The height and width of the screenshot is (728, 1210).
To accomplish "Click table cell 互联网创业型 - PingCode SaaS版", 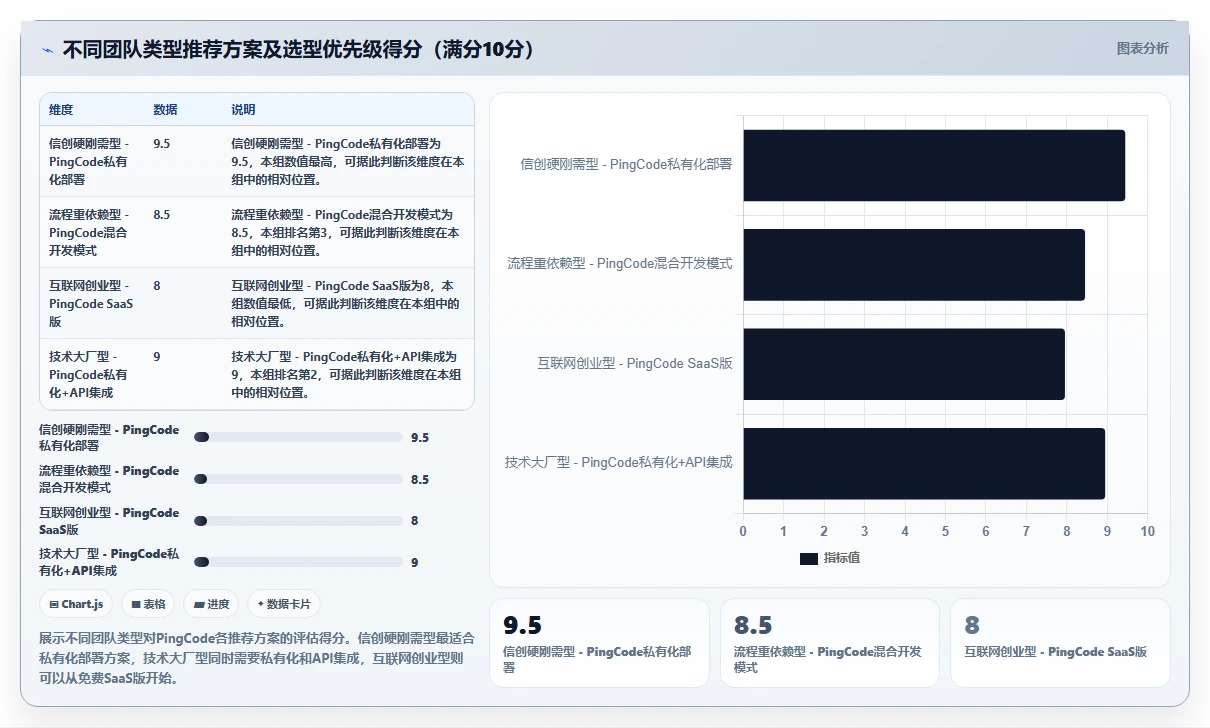I will point(91,303).
